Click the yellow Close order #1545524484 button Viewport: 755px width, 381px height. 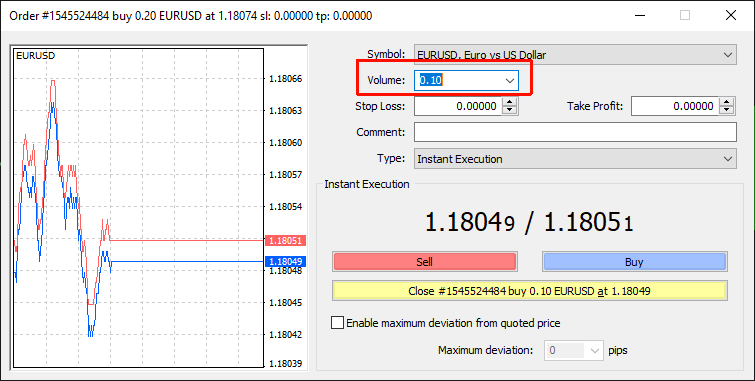point(530,291)
